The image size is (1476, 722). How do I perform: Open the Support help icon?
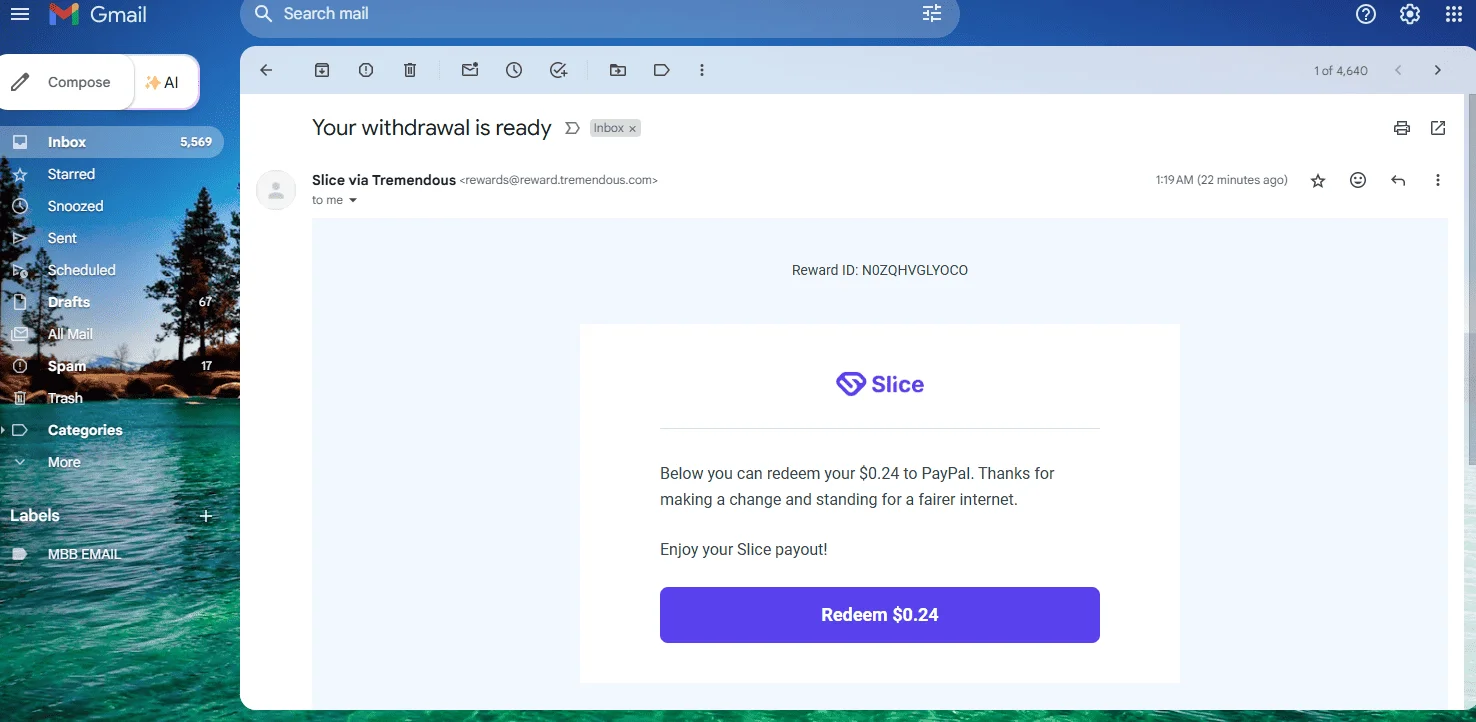coord(1365,14)
